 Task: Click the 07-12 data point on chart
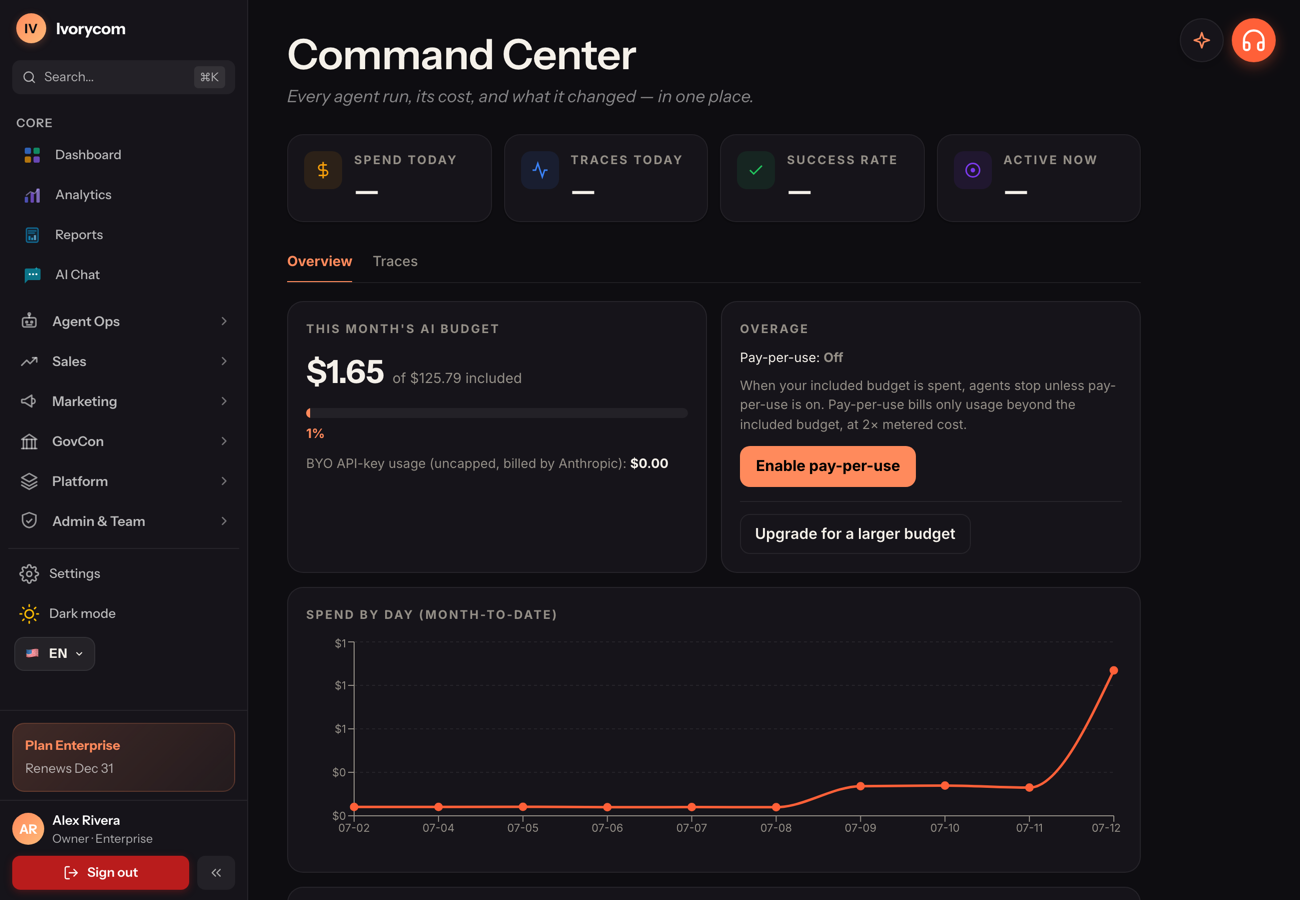coord(1113,671)
